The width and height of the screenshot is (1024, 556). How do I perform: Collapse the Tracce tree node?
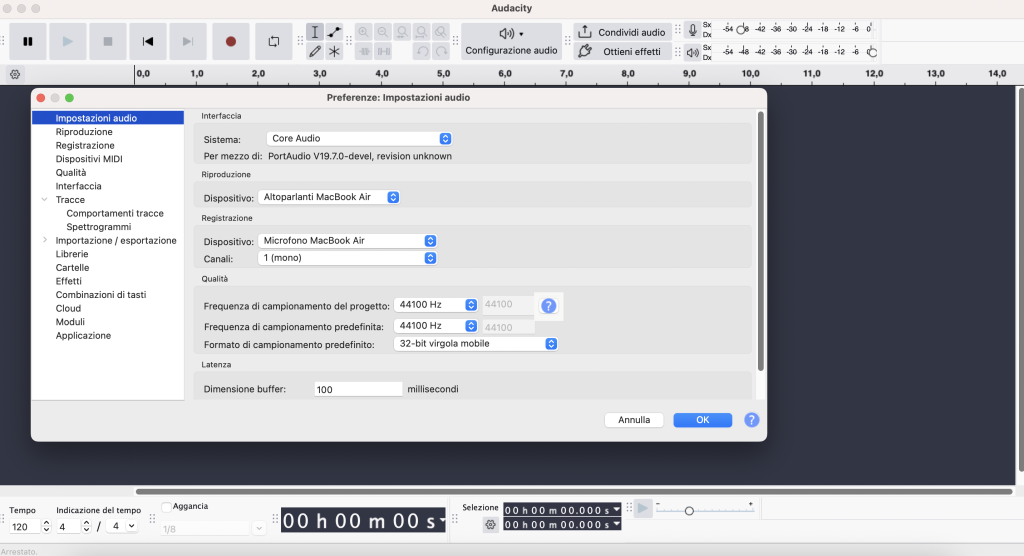[44, 199]
